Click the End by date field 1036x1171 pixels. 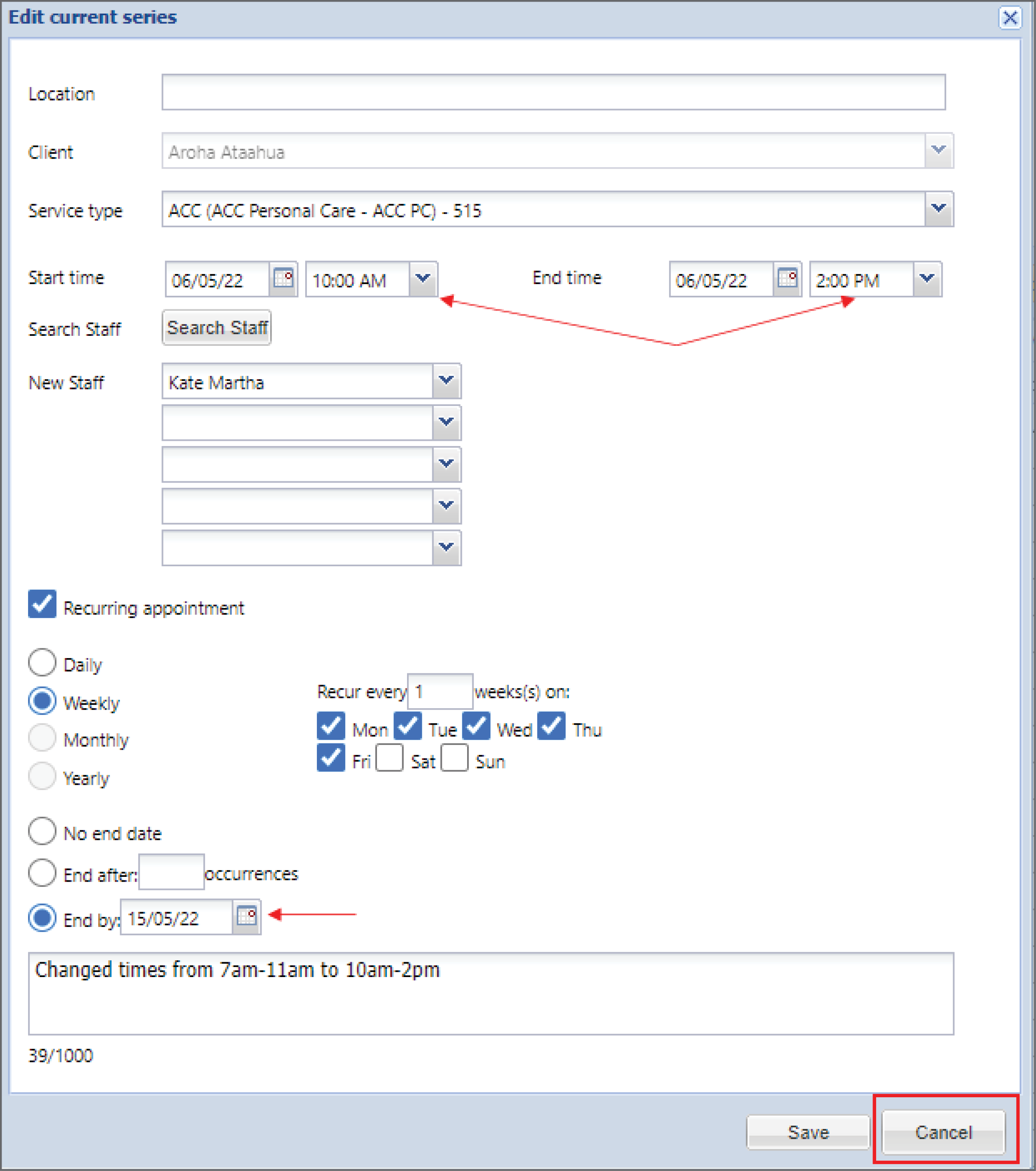point(176,918)
